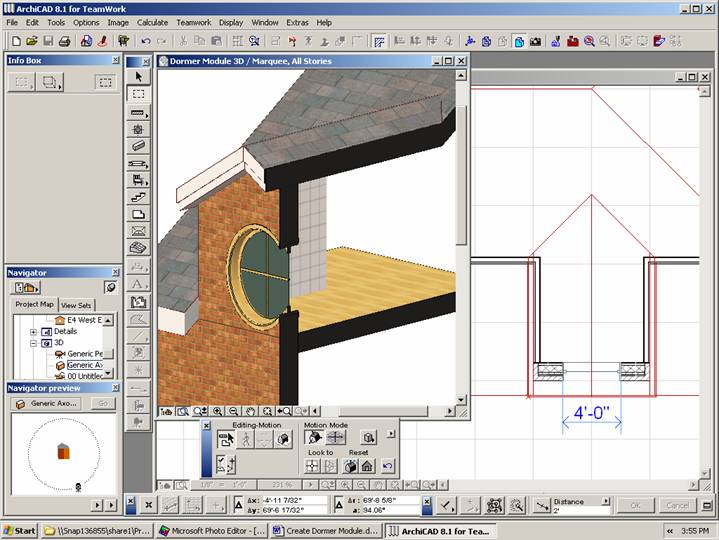
Task: Click Zoom Out icon in Dormer 3D window
Action: coord(233,412)
